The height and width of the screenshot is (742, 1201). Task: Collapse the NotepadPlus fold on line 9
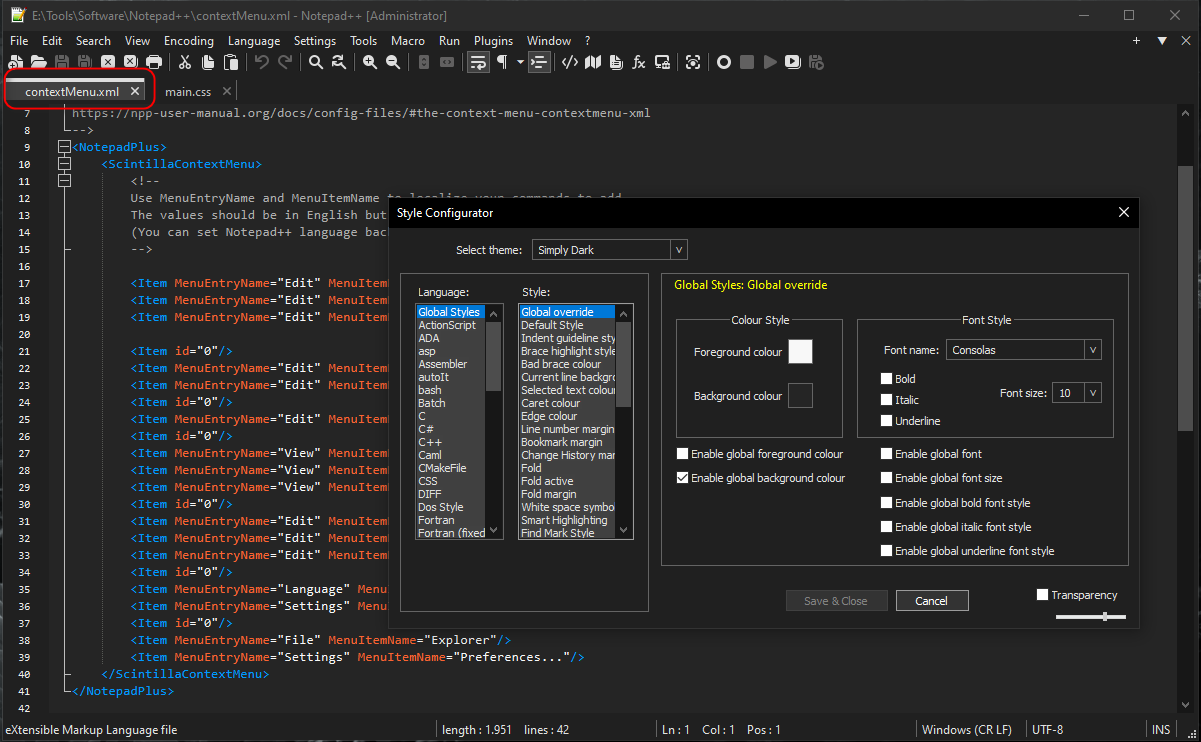tap(65, 147)
